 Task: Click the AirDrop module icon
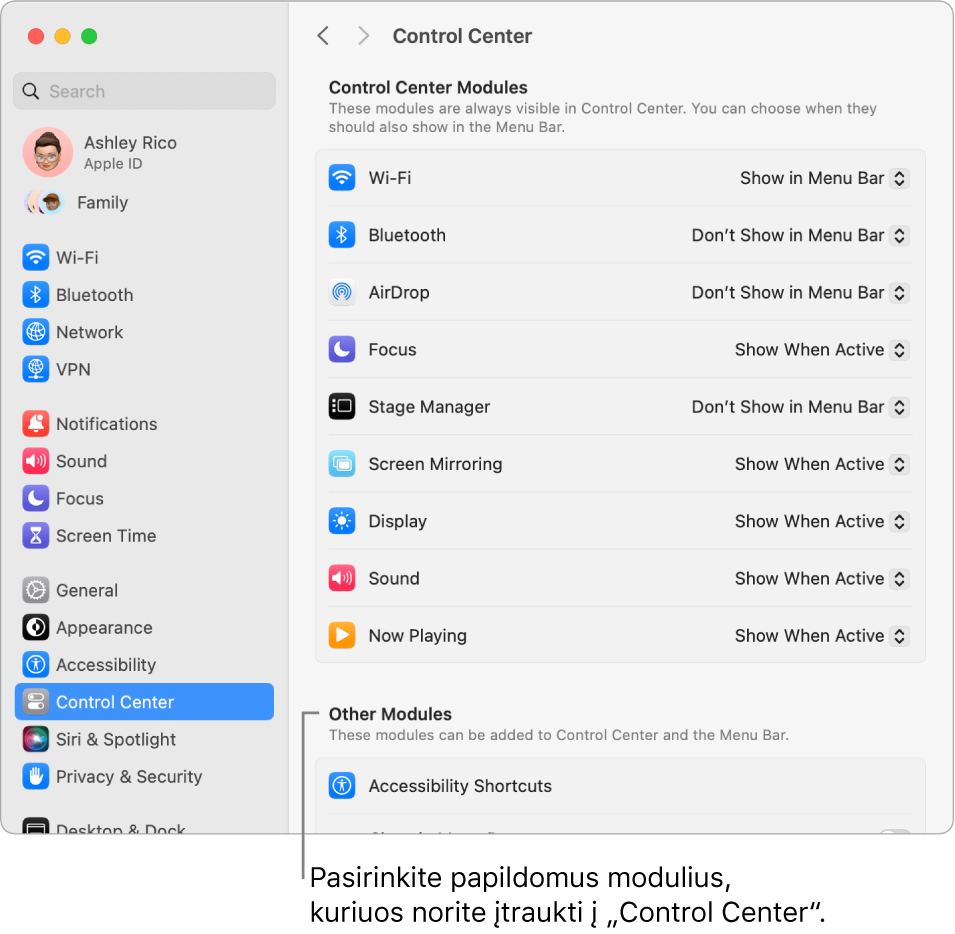[x=342, y=292]
